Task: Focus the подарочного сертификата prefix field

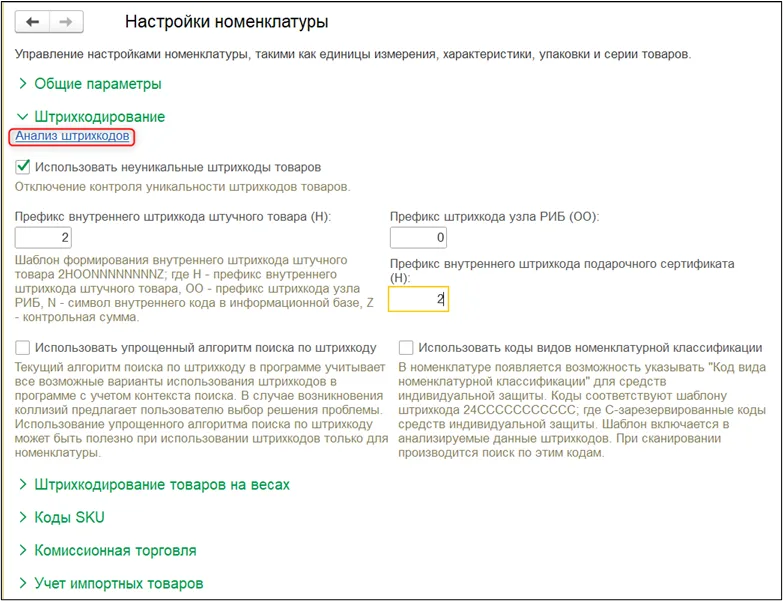Action: pos(418,299)
